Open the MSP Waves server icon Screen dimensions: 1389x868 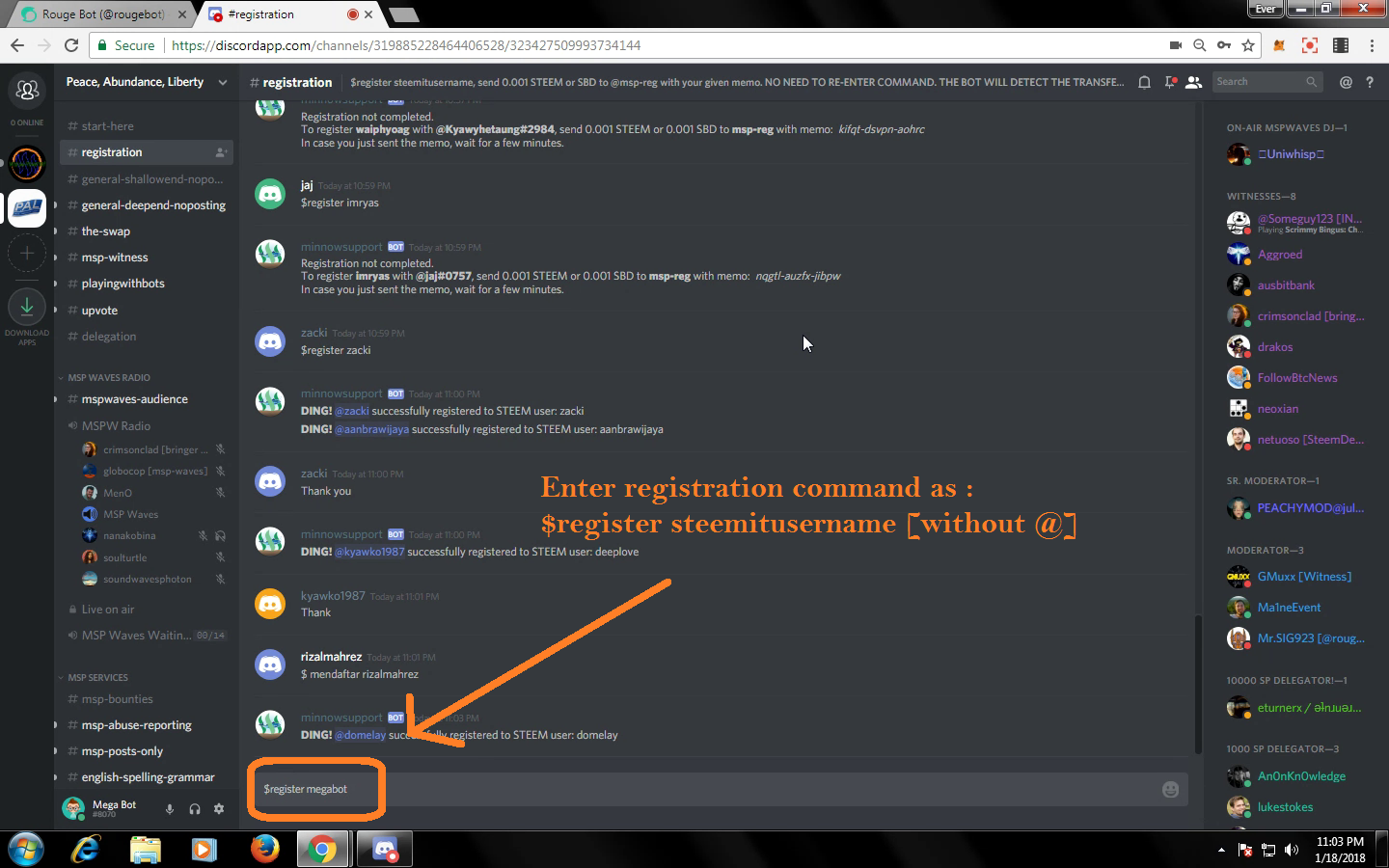pyautogui.click(x=27, y=163)
